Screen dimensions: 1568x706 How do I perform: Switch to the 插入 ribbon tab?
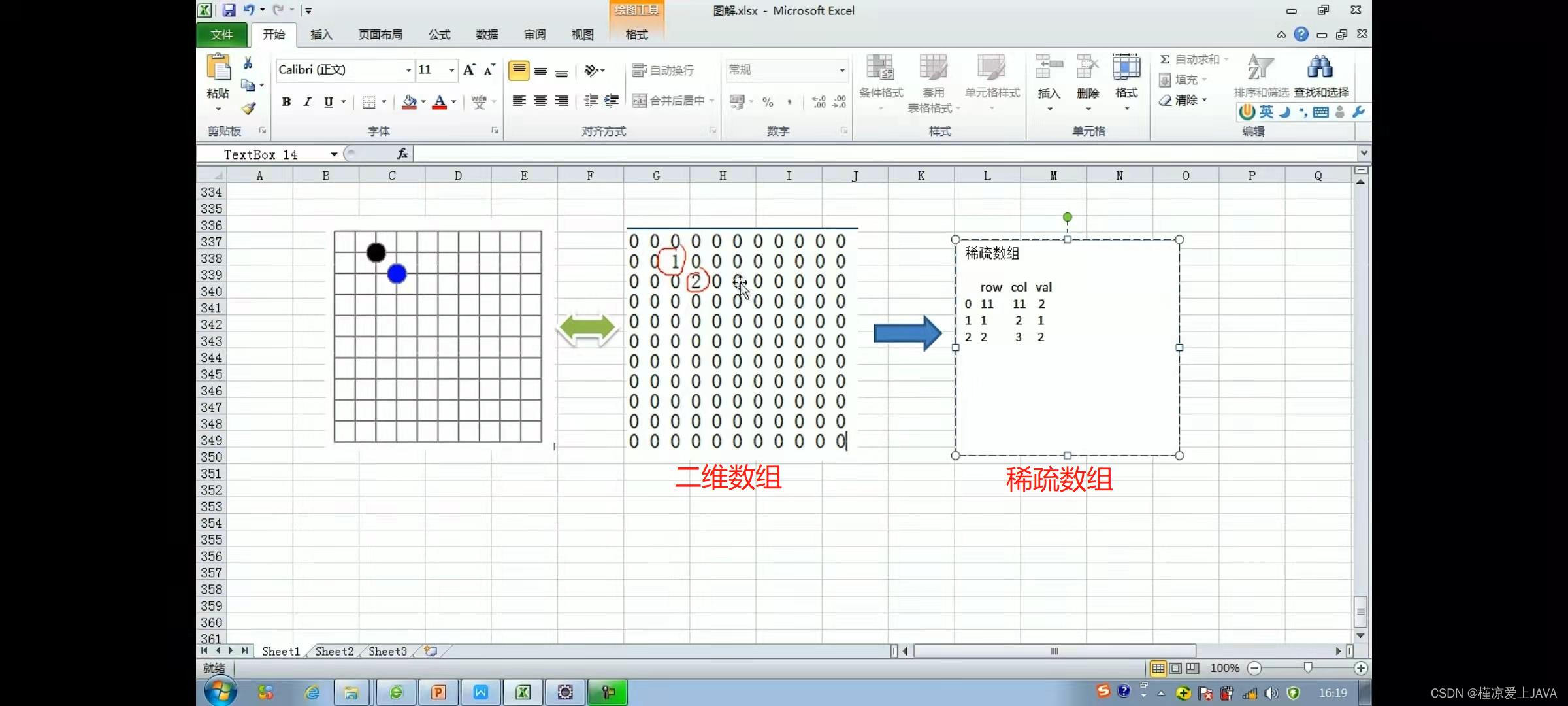point(321,35)
